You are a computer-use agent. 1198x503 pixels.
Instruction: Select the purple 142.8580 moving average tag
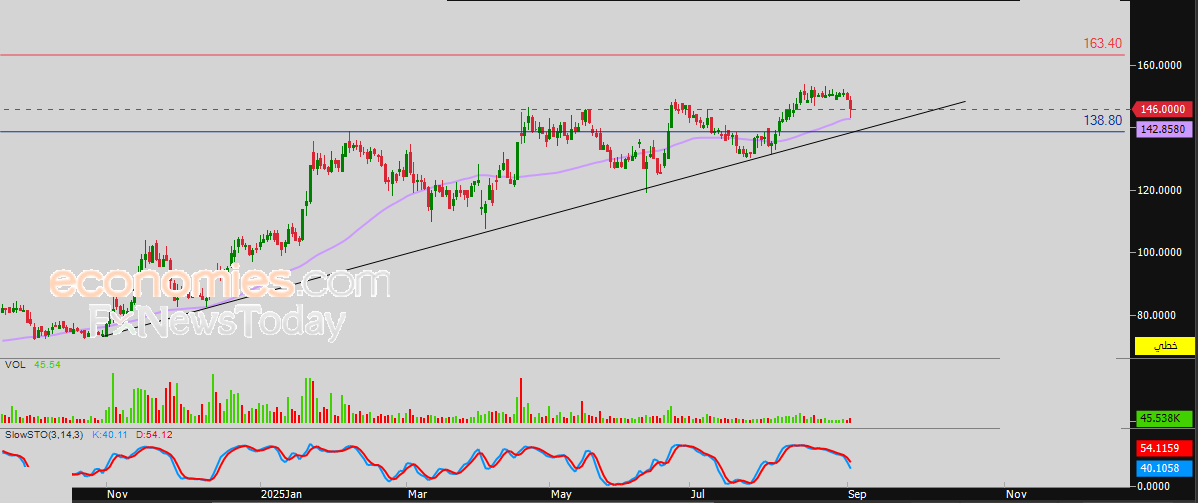pos(1162,129)
